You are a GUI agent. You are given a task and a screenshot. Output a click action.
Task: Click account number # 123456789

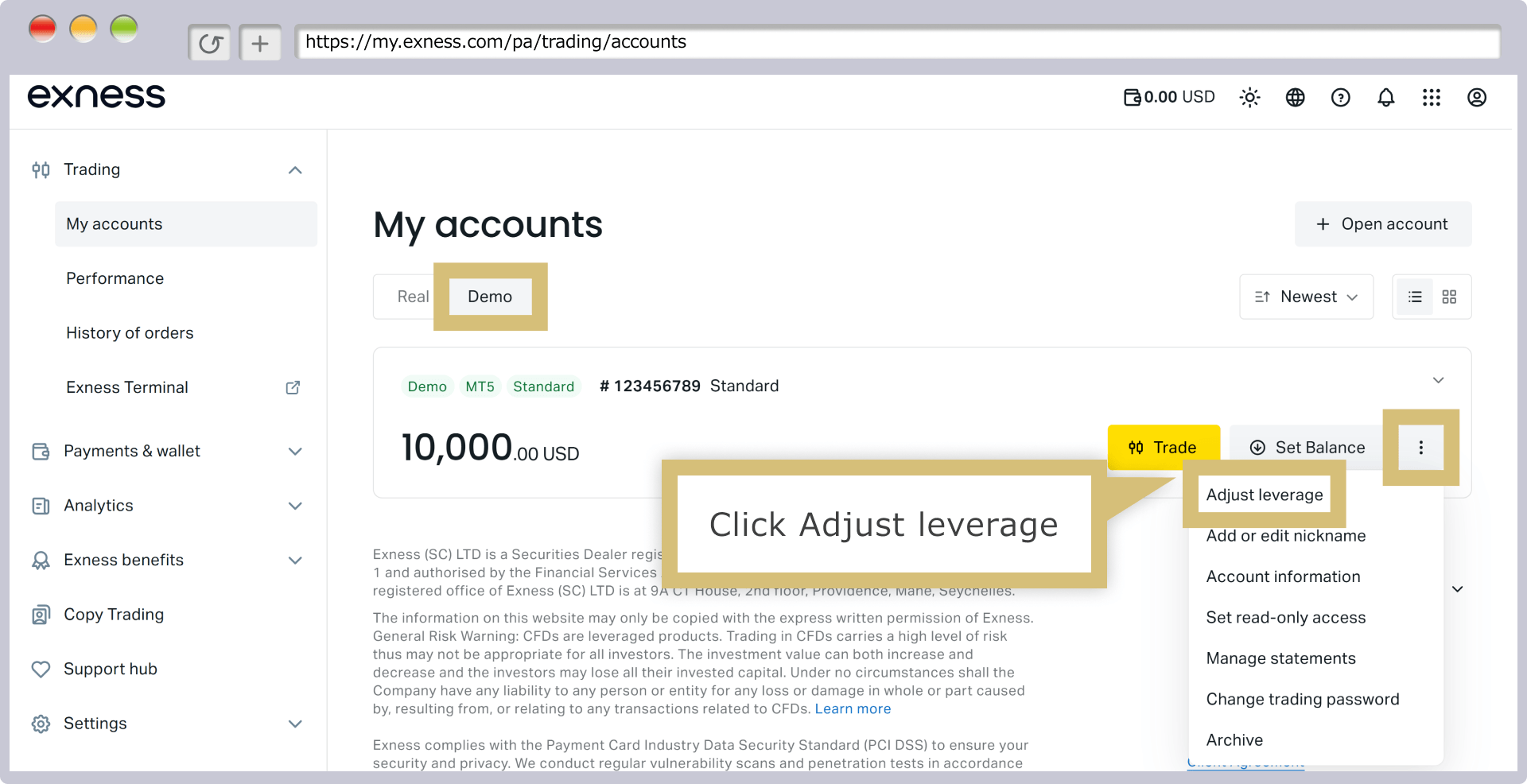point(650,386)
